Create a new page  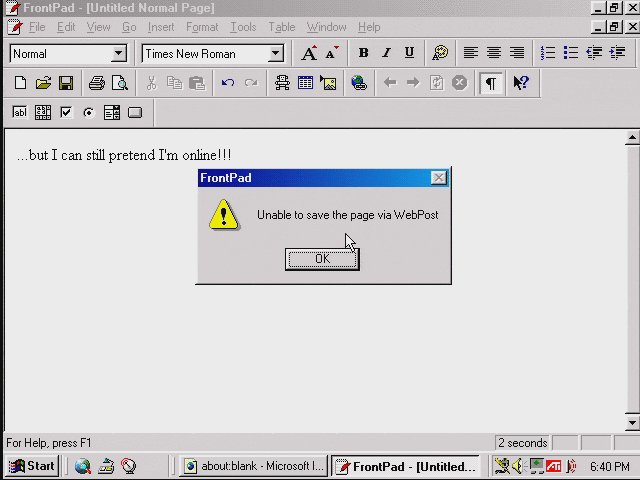(20, 83)
